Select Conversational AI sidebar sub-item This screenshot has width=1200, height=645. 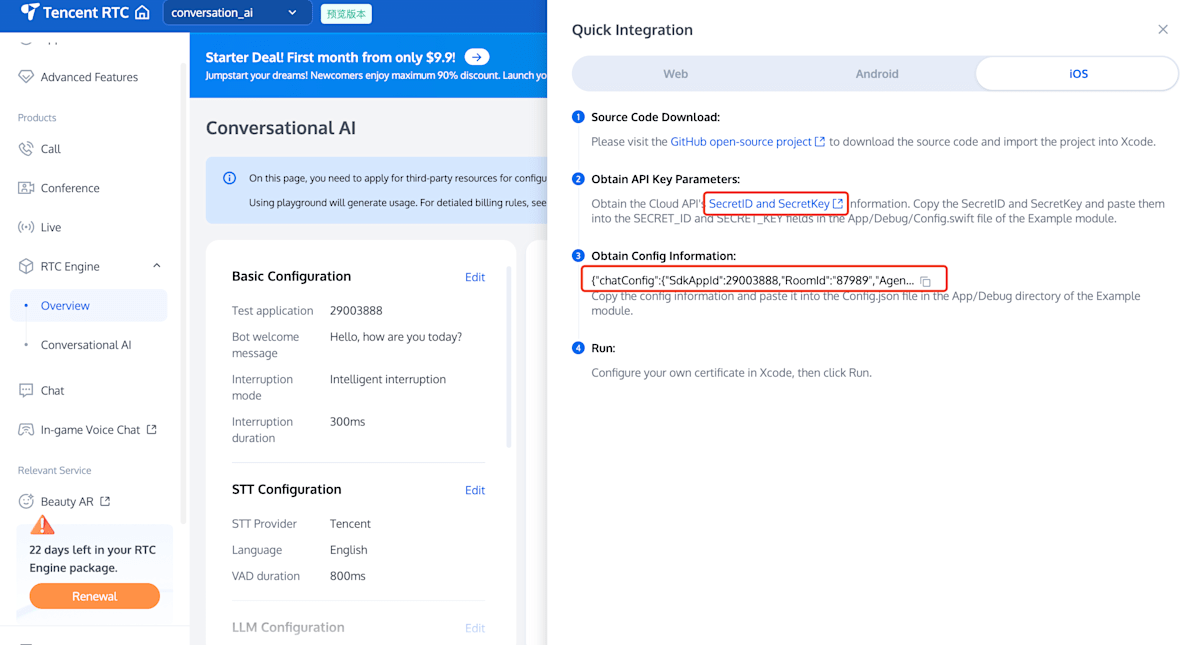[x=88, y=345]
